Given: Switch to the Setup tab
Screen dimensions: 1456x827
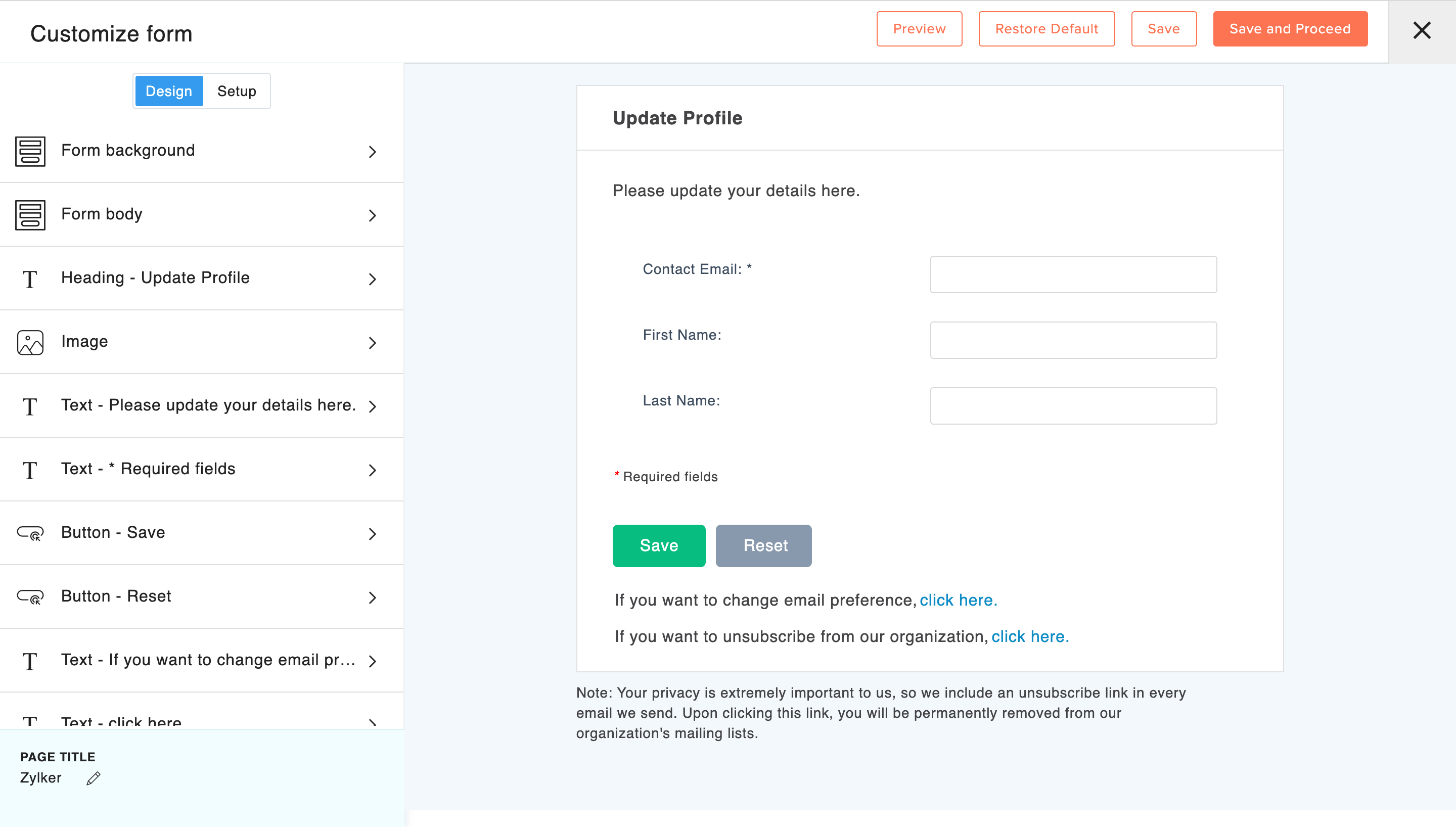Looking at the screenshot, I should pos(236,91).
